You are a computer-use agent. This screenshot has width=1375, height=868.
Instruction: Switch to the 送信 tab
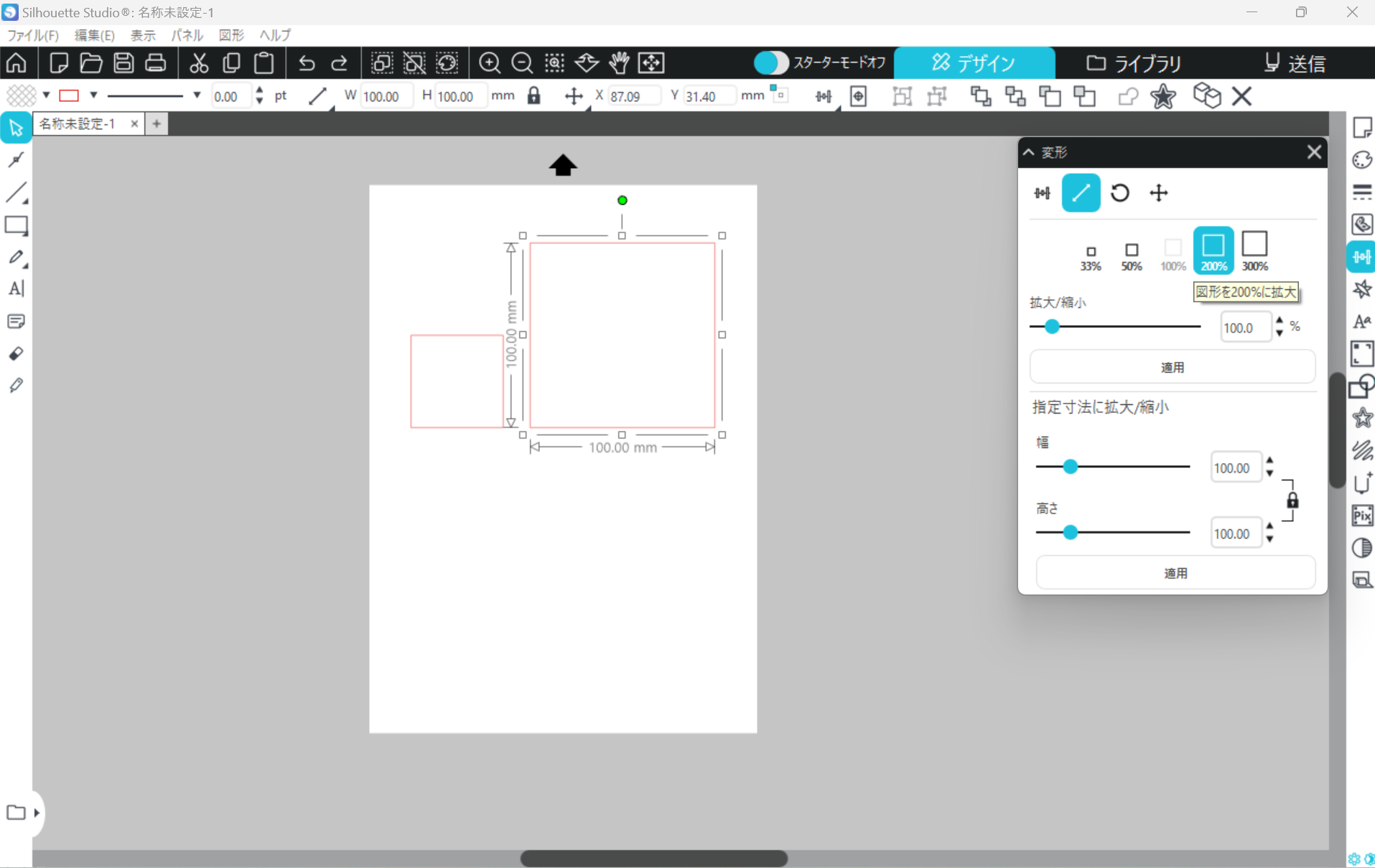[x=1295, y=63]
